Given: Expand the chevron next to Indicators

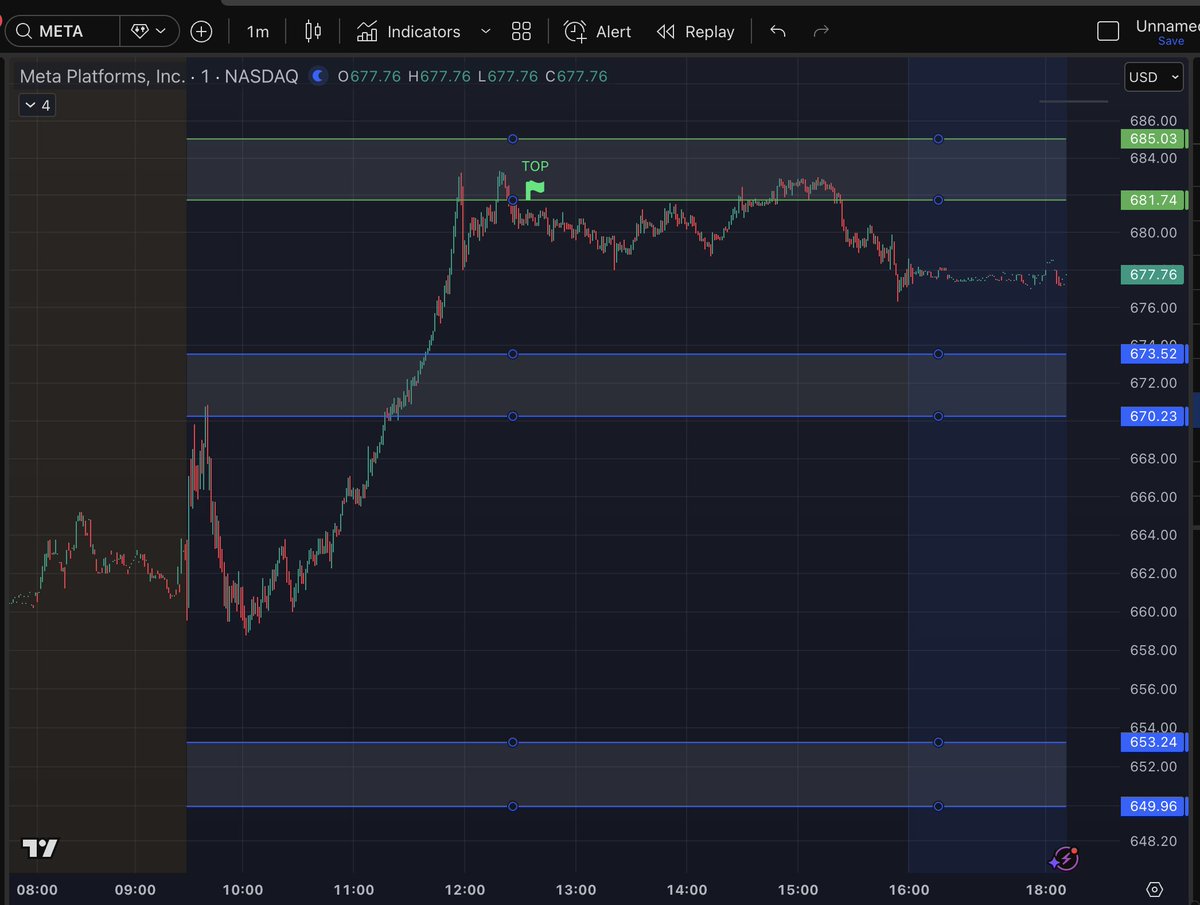Looking at the screenshot, I should pyautogui.click(x=485, y=31).
